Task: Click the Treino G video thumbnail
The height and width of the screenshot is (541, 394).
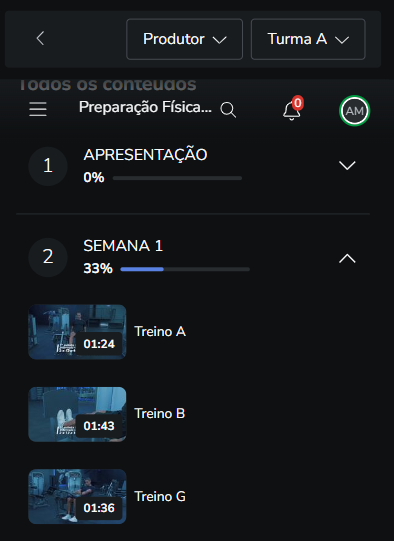Action: pos(77,496)
